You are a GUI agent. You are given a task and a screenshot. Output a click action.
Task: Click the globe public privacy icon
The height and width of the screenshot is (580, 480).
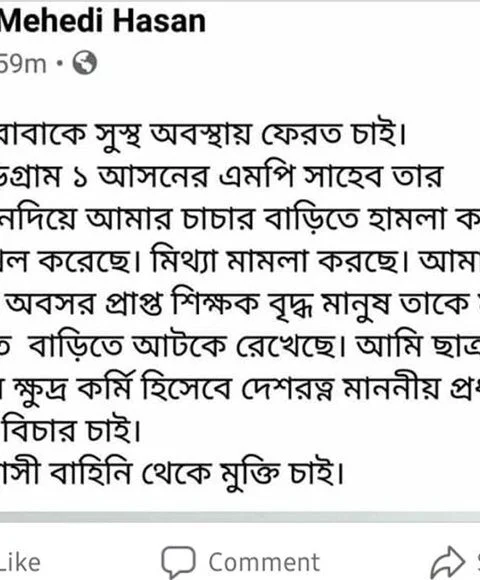[85, 63]
